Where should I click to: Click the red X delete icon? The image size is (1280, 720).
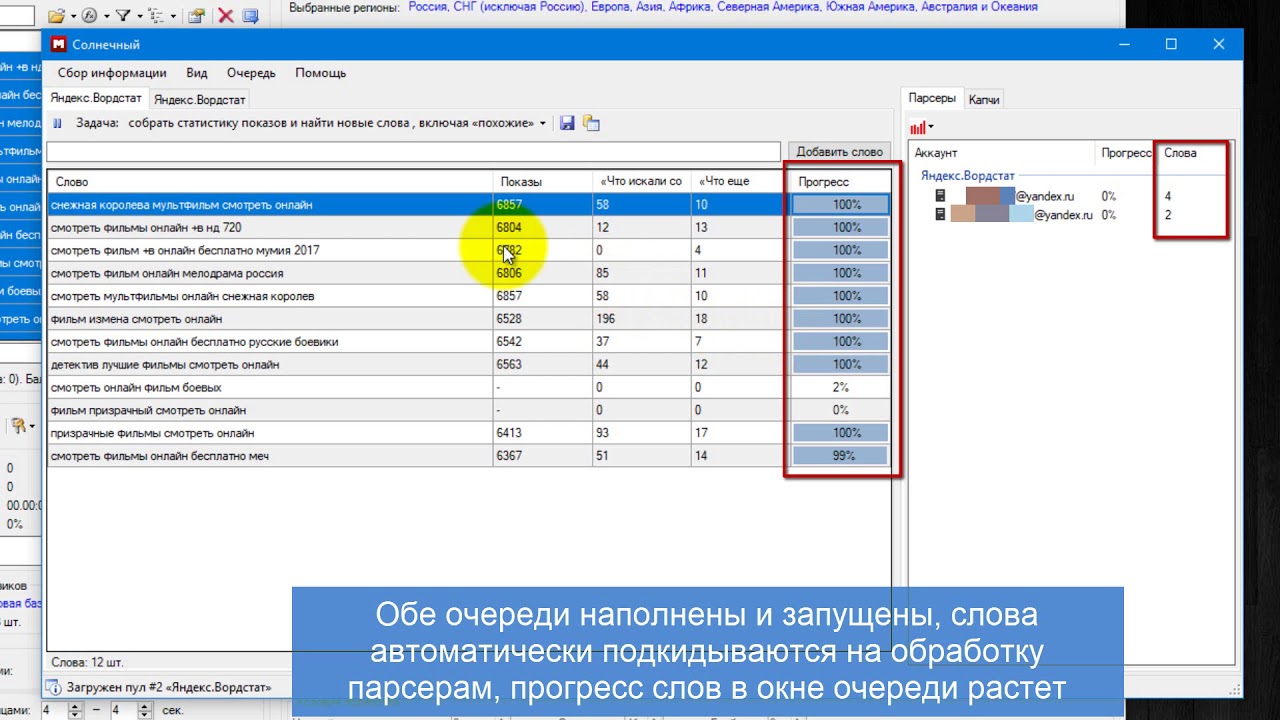pos(226,16)
